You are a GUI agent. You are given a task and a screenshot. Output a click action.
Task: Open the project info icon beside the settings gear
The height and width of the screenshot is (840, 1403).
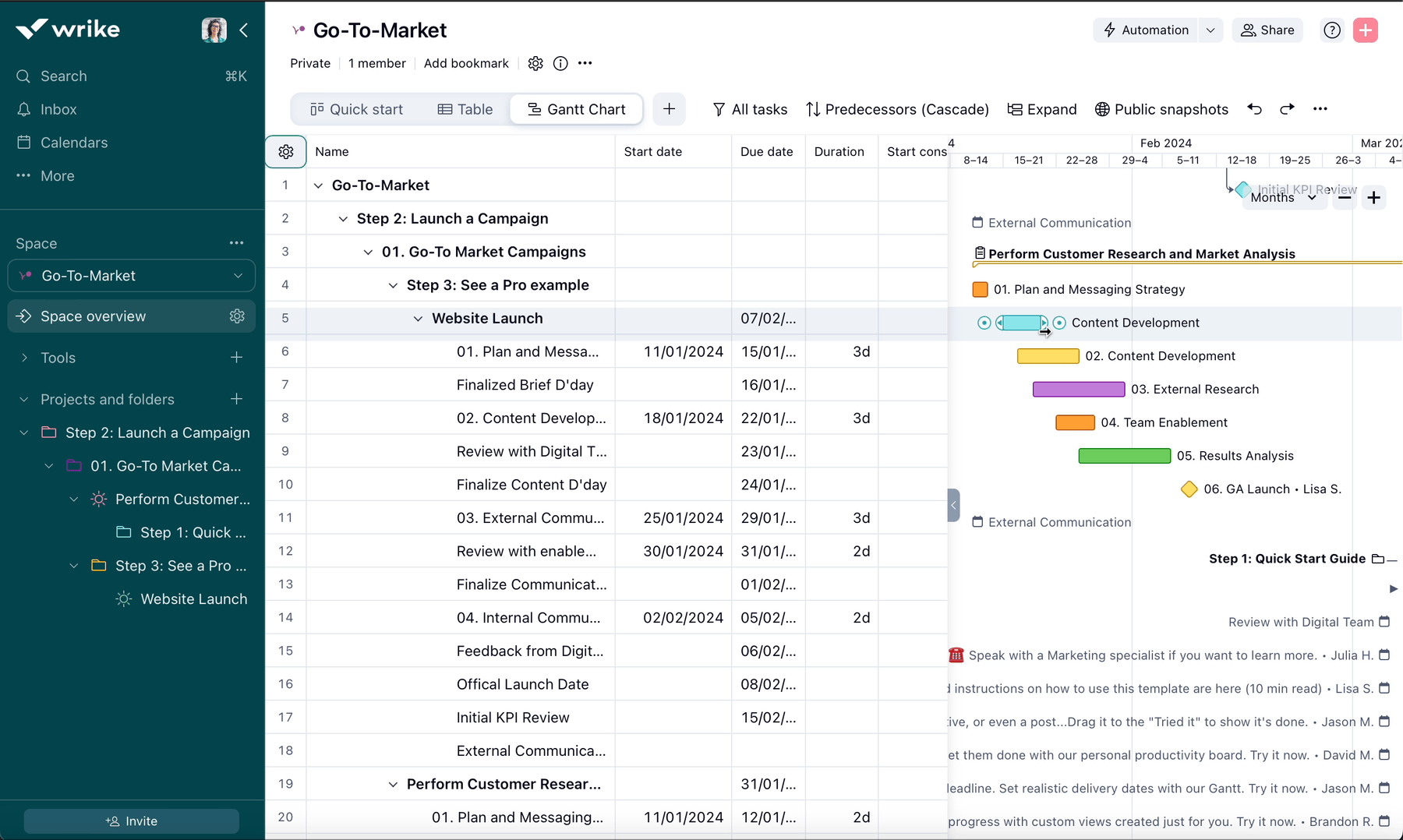coord(560,63)
